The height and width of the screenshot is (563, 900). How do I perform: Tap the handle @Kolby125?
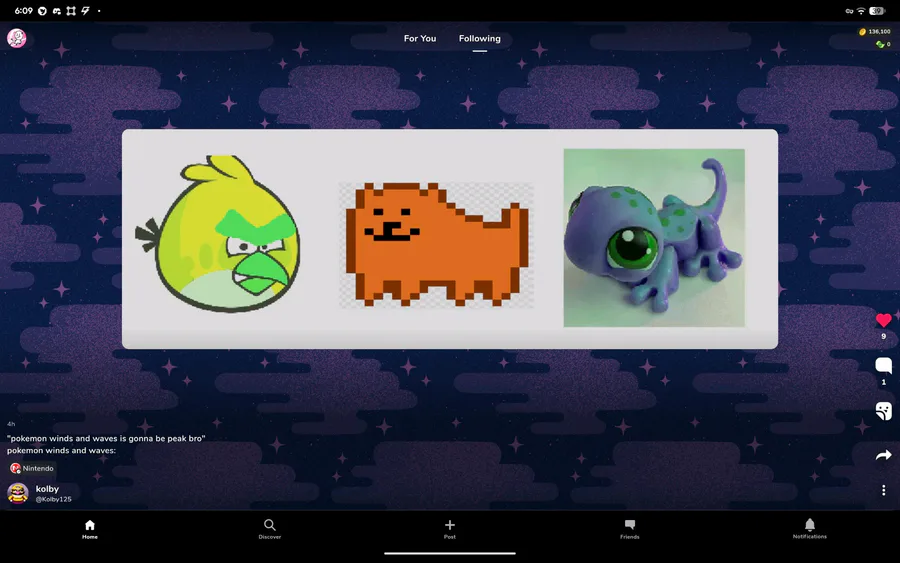(53, 499)
